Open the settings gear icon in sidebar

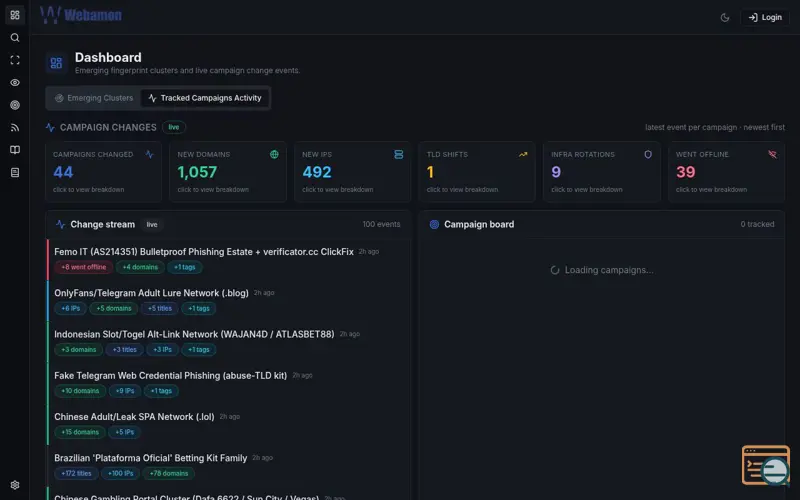tap(15, 485)
